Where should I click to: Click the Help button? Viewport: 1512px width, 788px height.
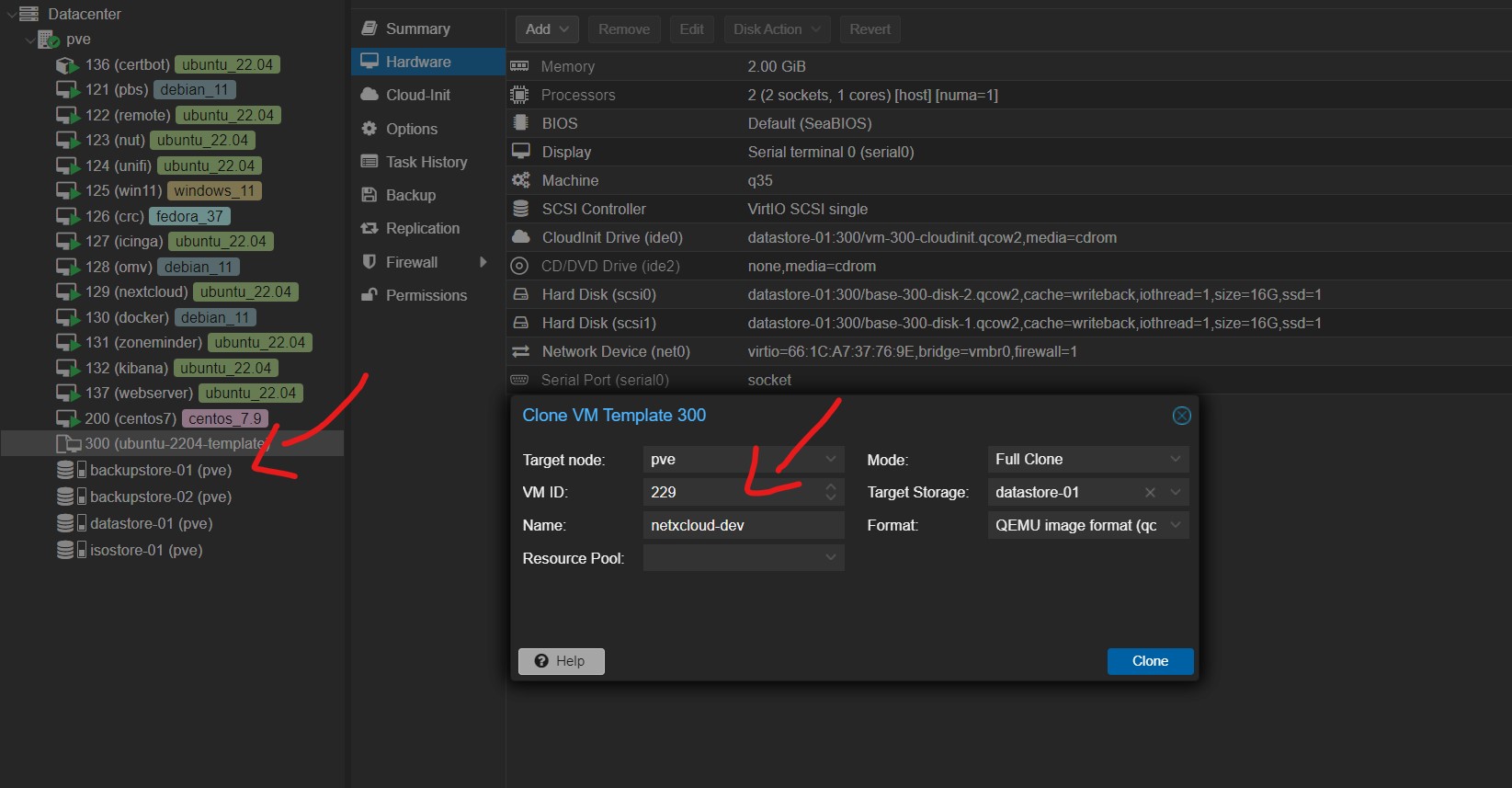[x=561, y=661]
